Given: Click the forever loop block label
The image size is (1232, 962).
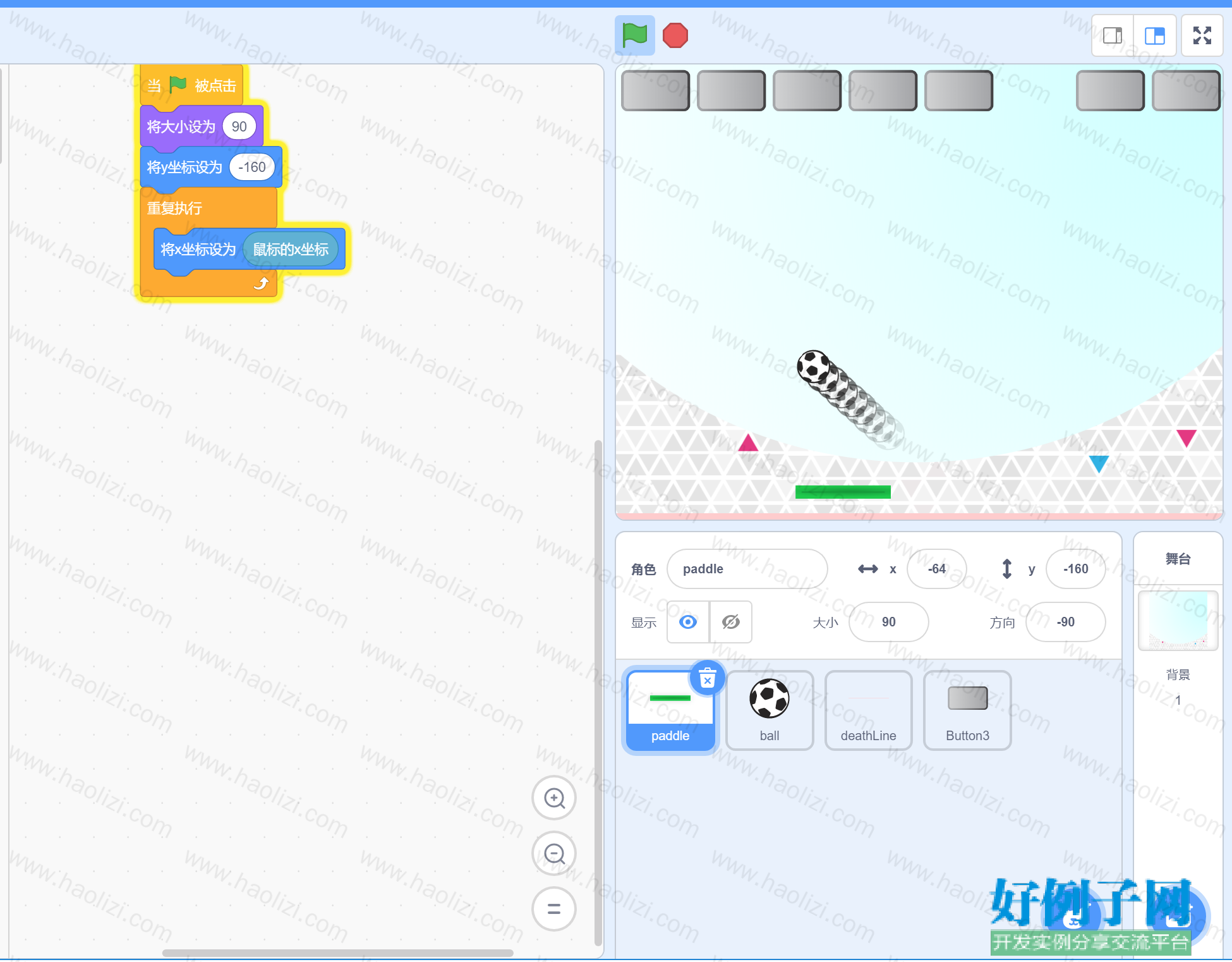Looking at the screenshot, I should 174,208.
